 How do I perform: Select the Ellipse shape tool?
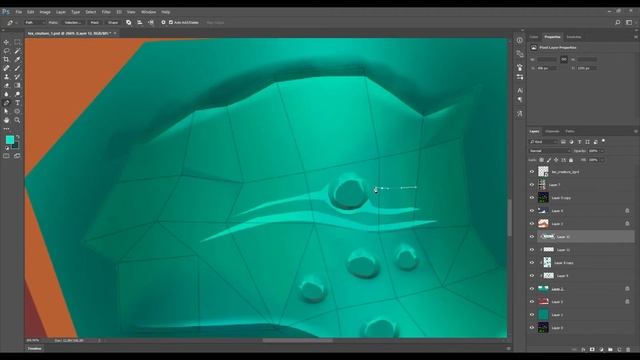point(17,111)
